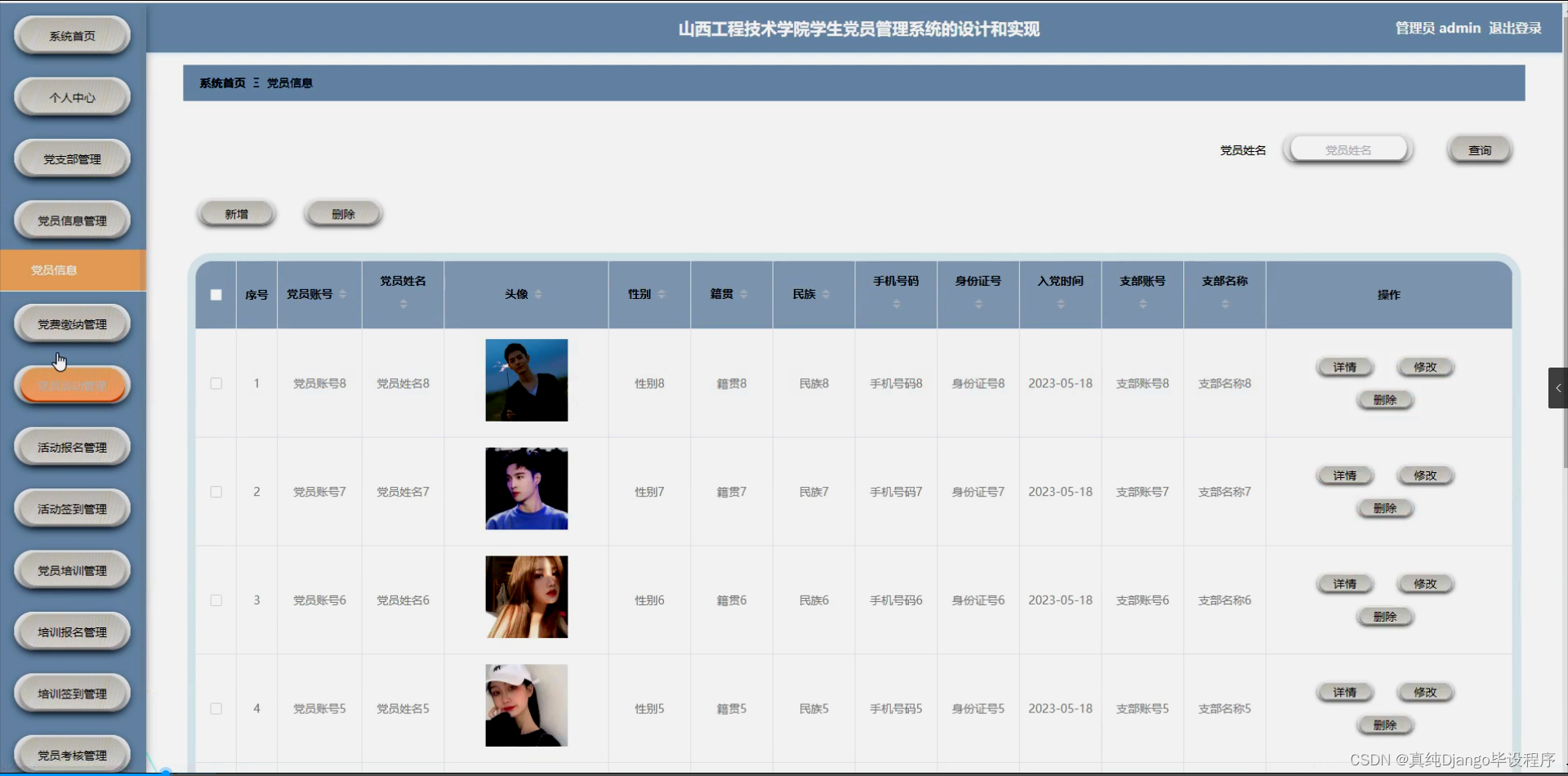The height and width of the screenshot is (776, 1568).
Task: Click the 党员姓名8 cell
Action: coord(403,383)
